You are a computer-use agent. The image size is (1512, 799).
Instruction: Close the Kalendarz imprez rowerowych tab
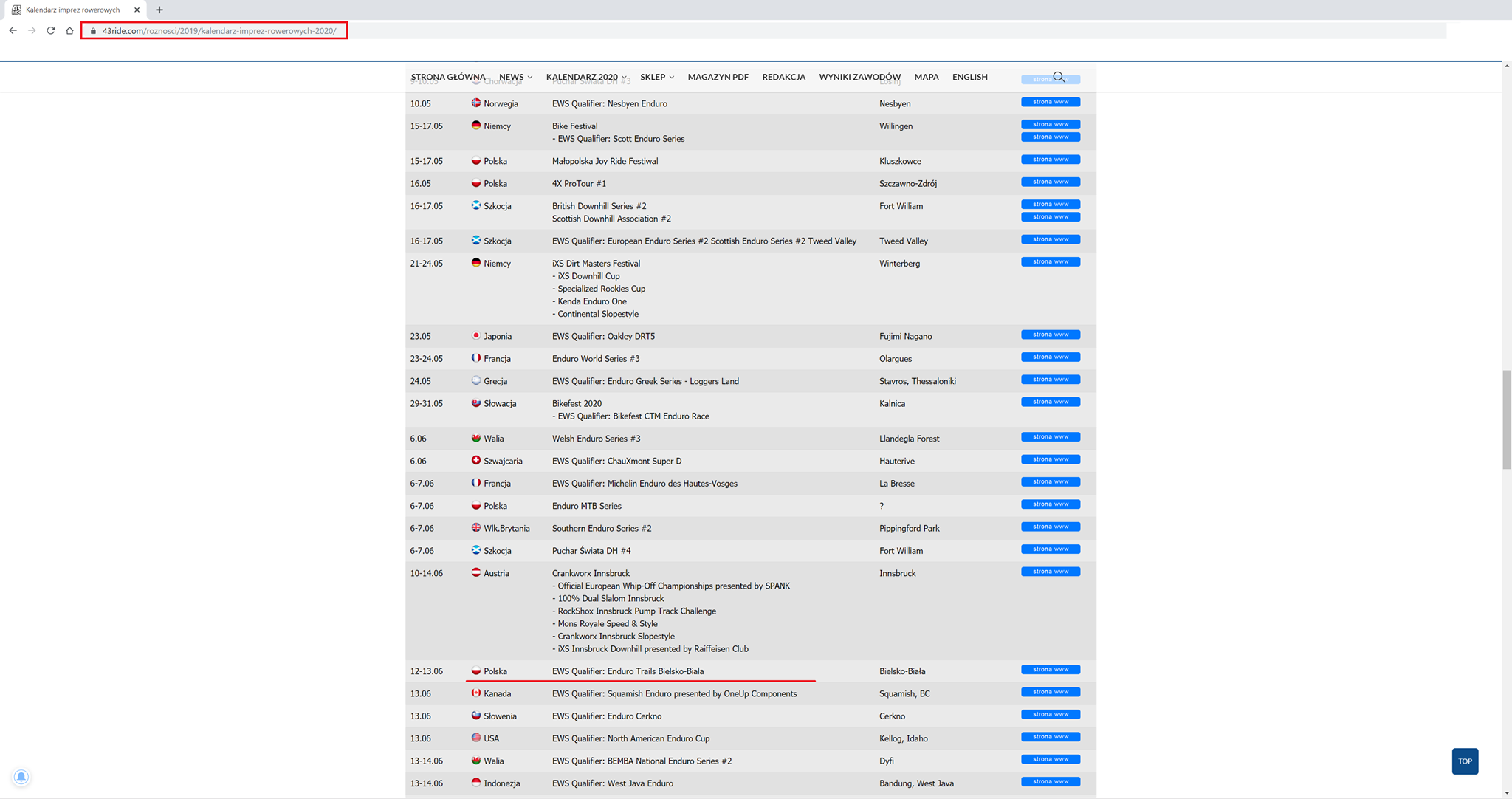click(x=137, y=10)
